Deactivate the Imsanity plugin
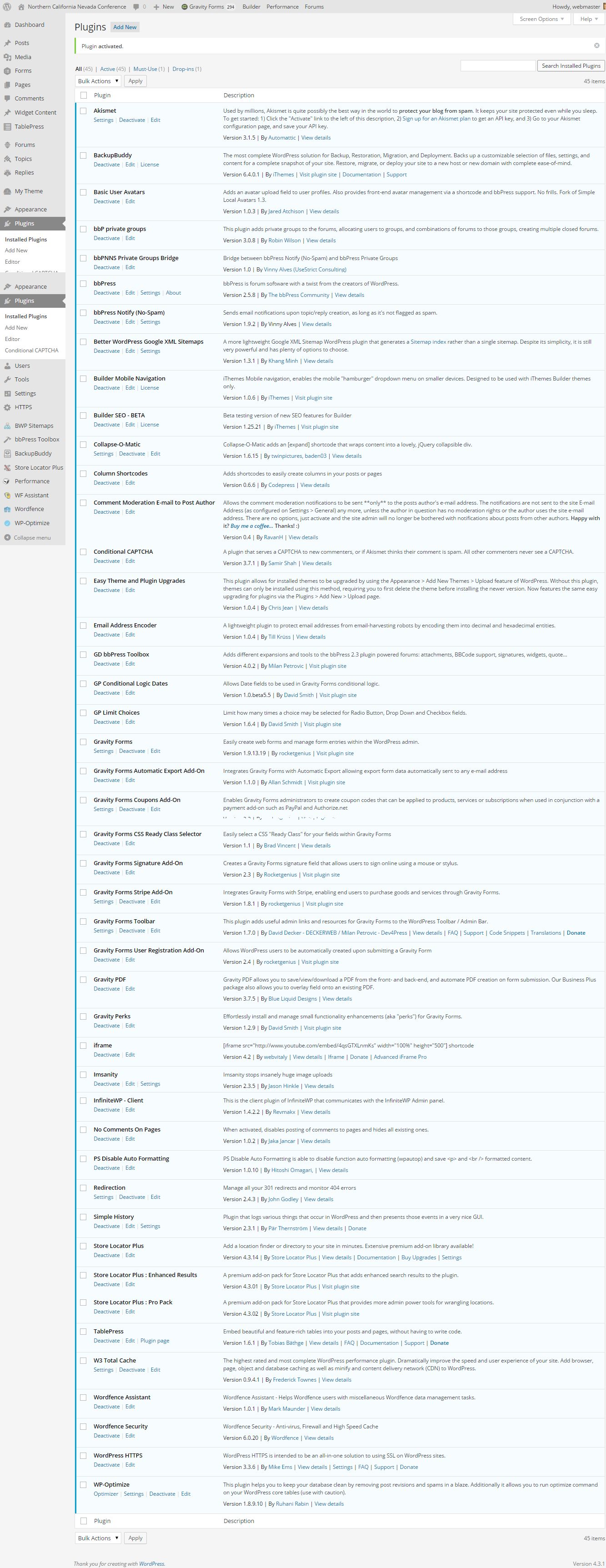606x1568 pixels. click(106, 1083)
